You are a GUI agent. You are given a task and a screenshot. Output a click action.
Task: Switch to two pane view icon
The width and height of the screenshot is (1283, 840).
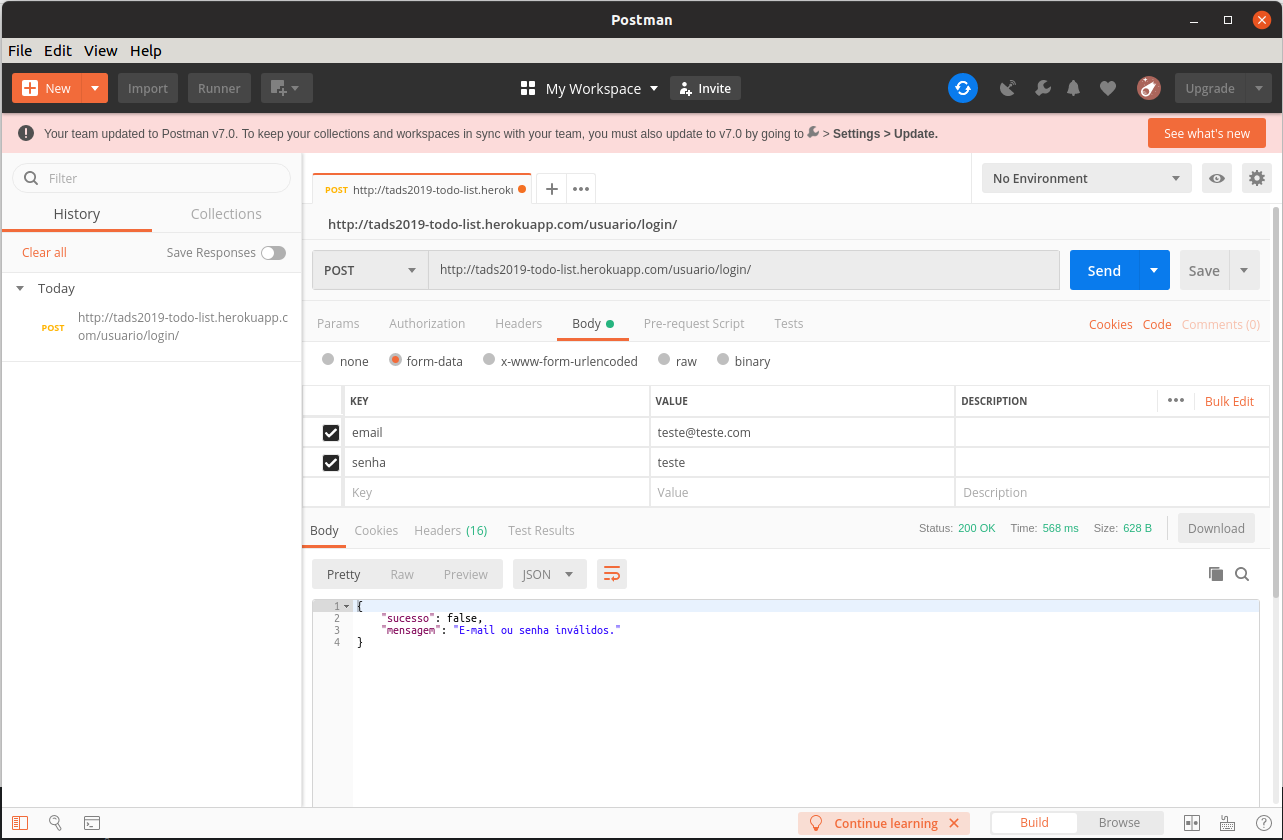pos(1192,823)
